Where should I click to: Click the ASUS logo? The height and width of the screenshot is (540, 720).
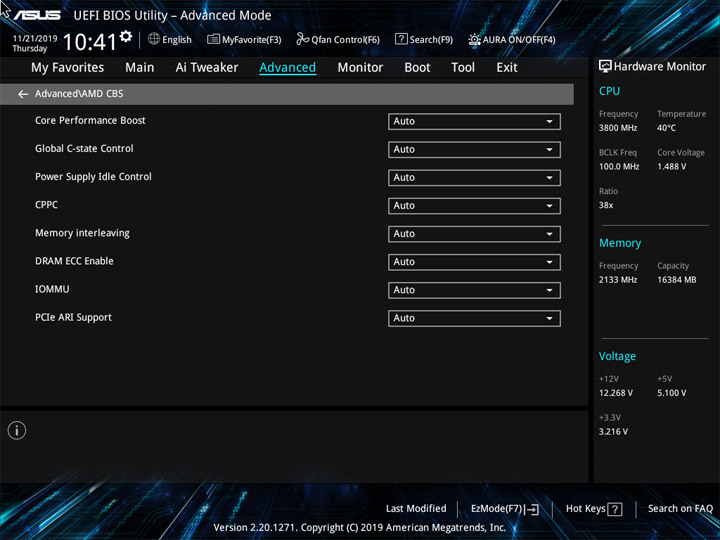[x=37, y=15]
